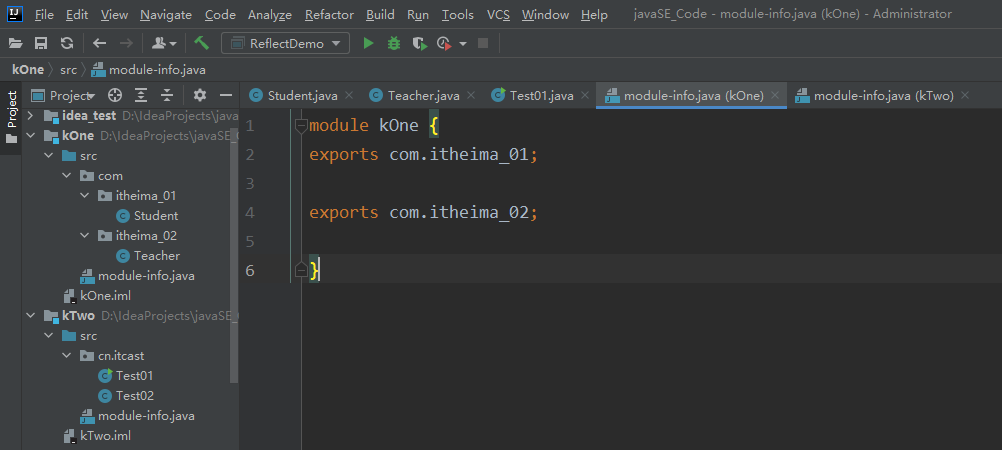The width and height of the screenshot is (1002, 450).
Task: Click the Open folder toolbar icon
Action: point(15,43)
